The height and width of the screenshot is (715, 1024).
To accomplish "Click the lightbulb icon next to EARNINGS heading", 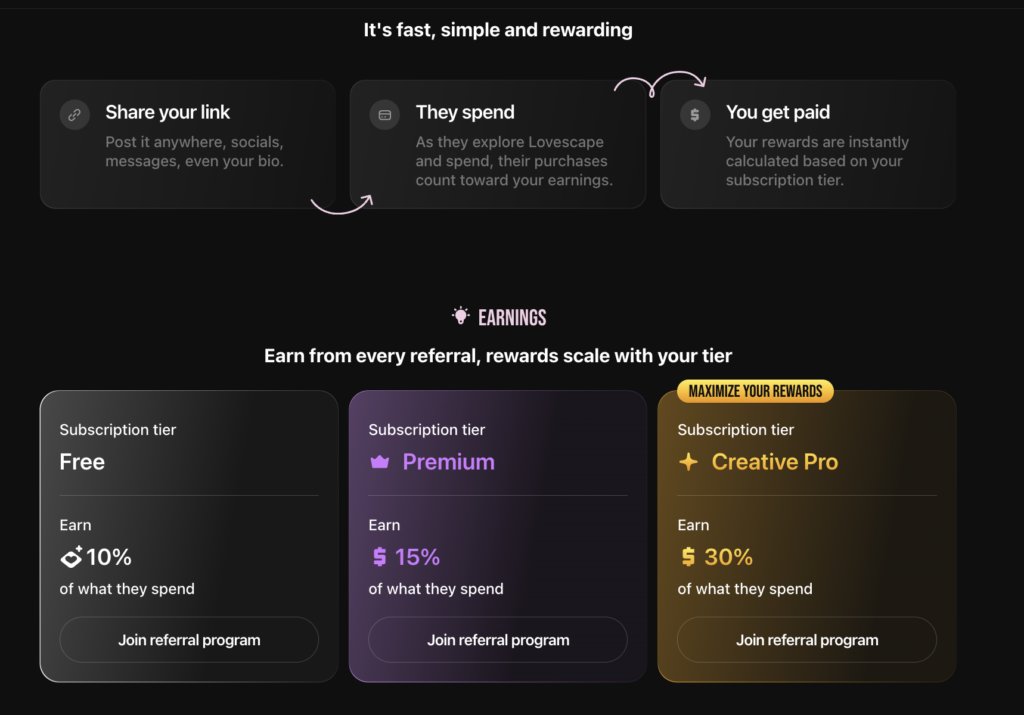I will 460,316.
